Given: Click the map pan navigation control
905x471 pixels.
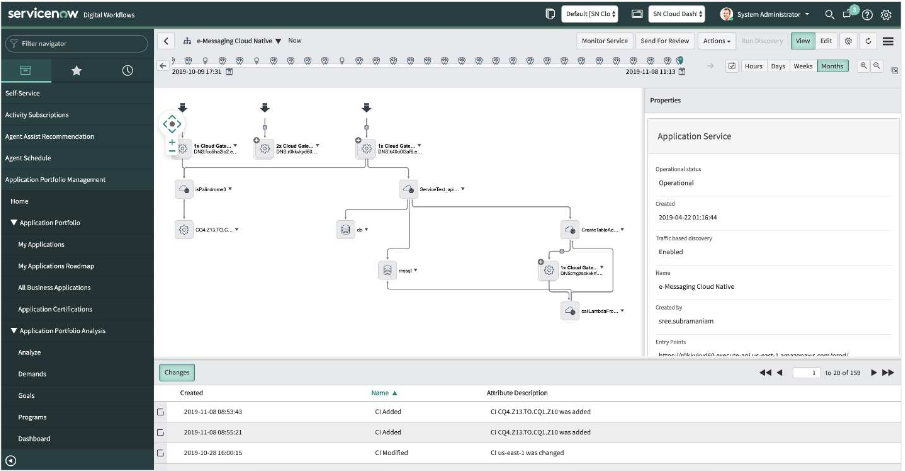Looking at the screenshot, I should [x=171, y=124].
